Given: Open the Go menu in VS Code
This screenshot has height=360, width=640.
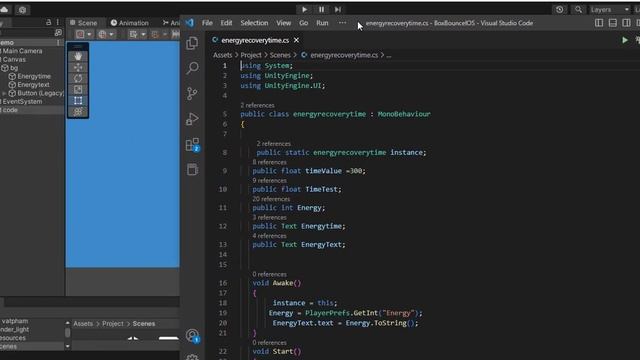Looking at the screenshot, I should coord(304,23).
